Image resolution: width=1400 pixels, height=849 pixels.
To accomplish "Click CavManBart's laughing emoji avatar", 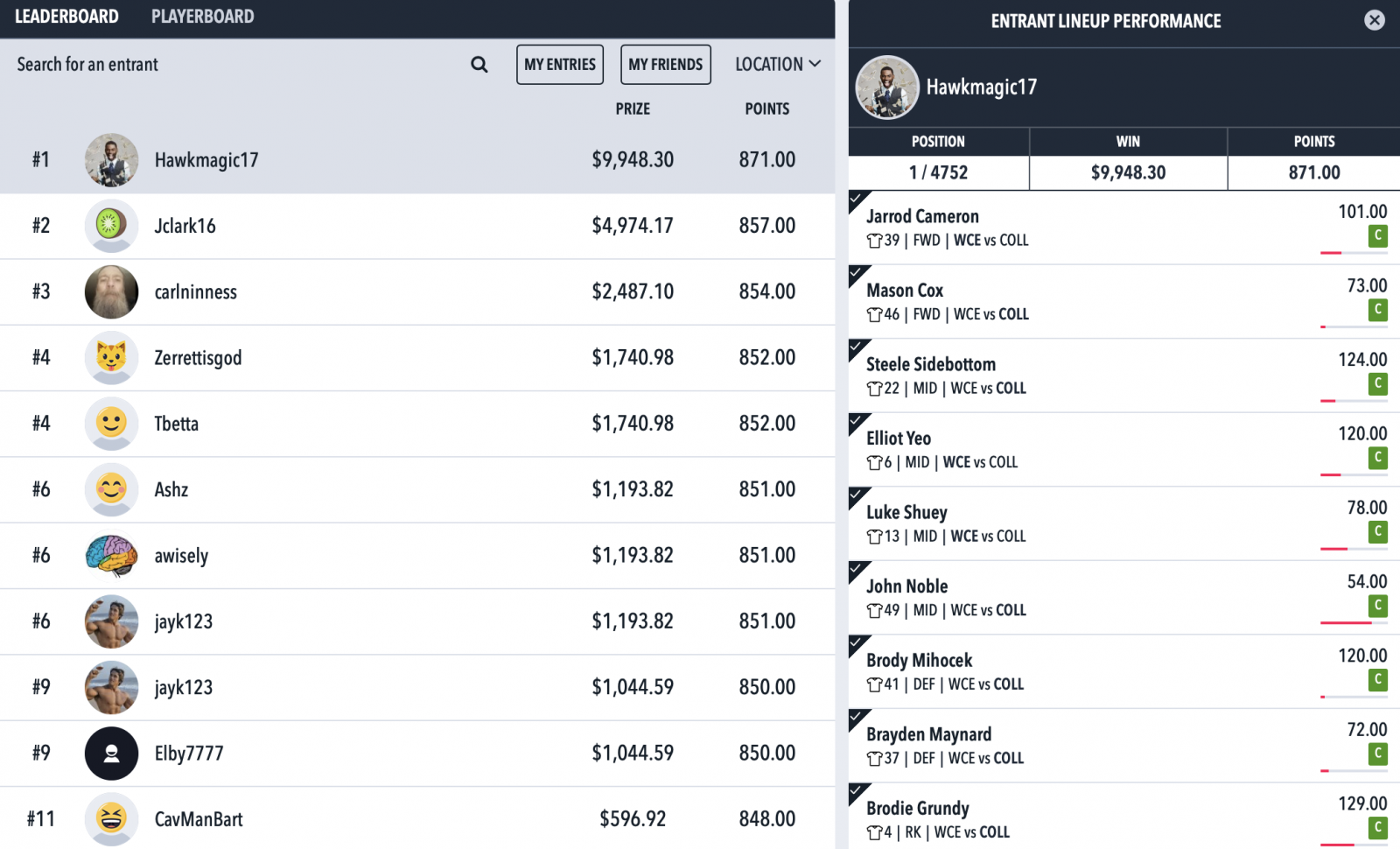I will 111,819.
